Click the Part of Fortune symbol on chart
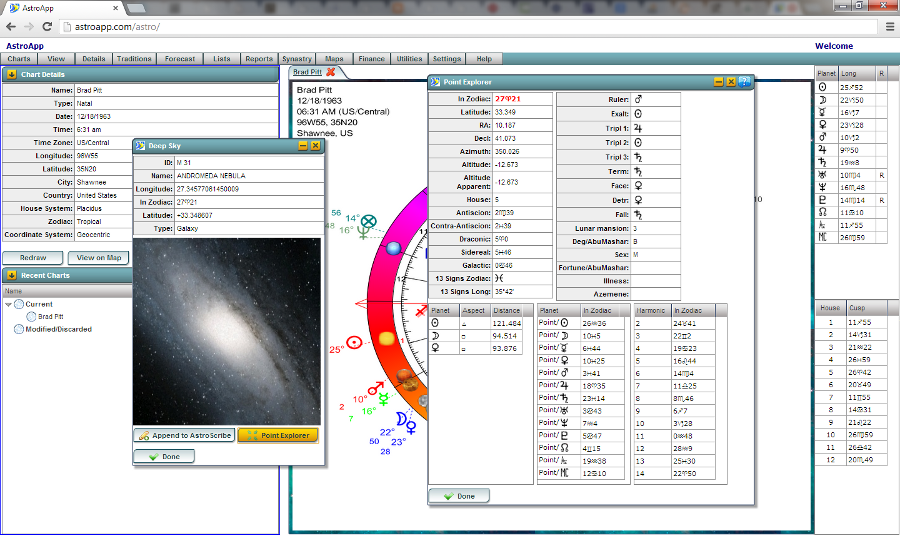900x538 pixels. (369, 221)
